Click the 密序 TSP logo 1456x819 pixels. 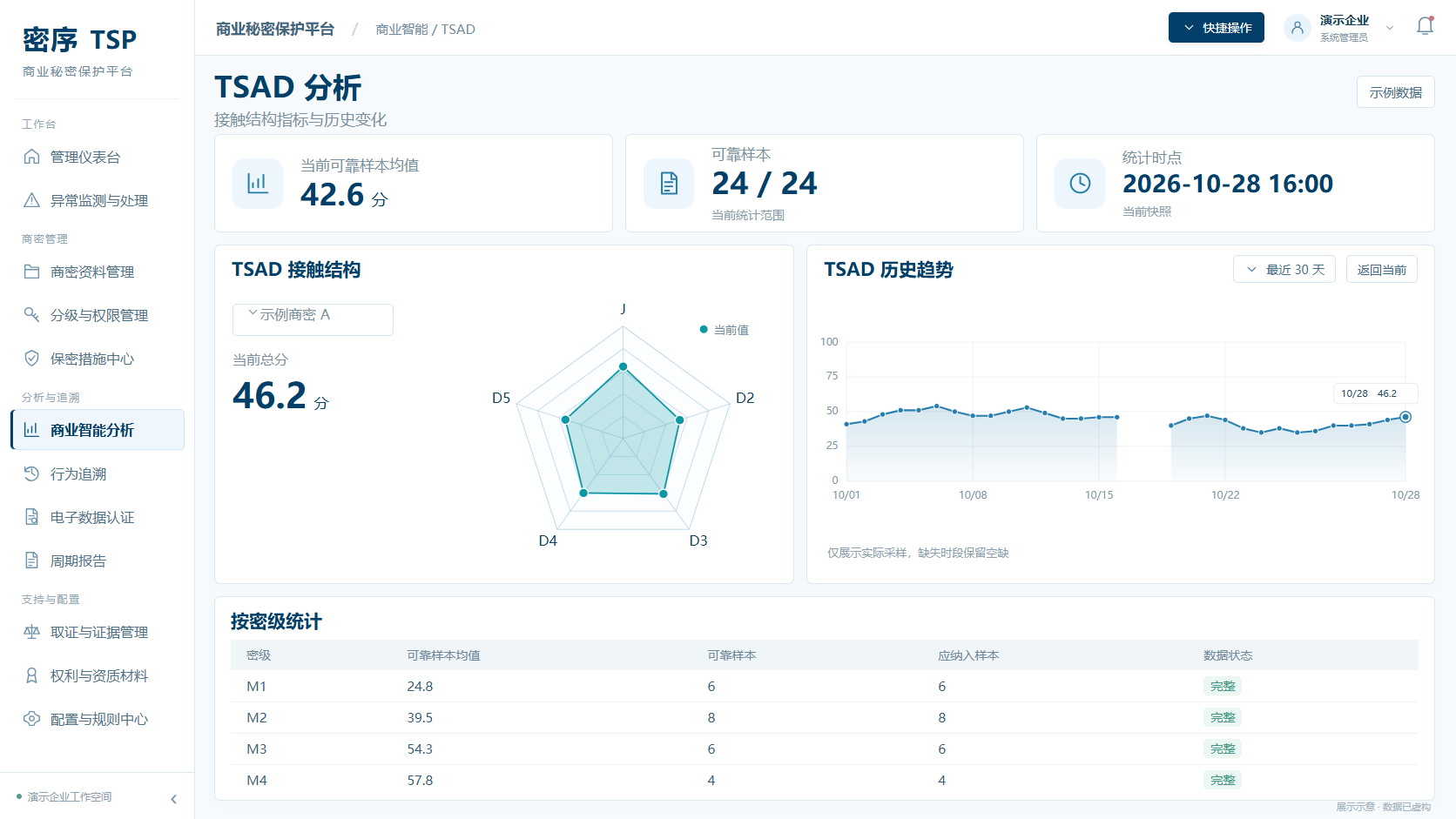pyautogui.click(x=79, y=40)
